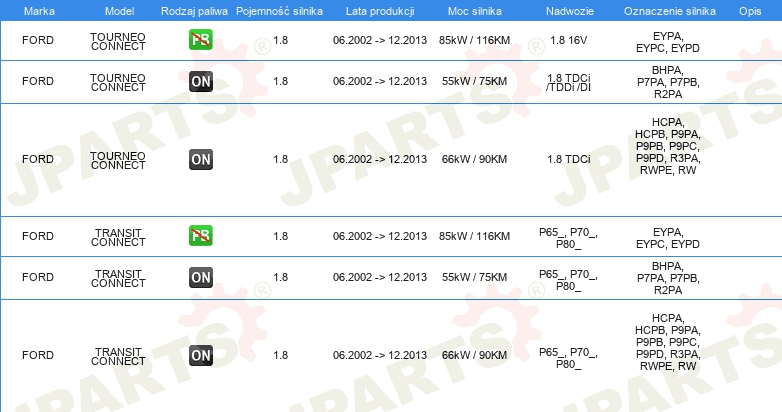
Task: Click production dates in Transit Connect 55kW row
Action: (x=380, y=277)
